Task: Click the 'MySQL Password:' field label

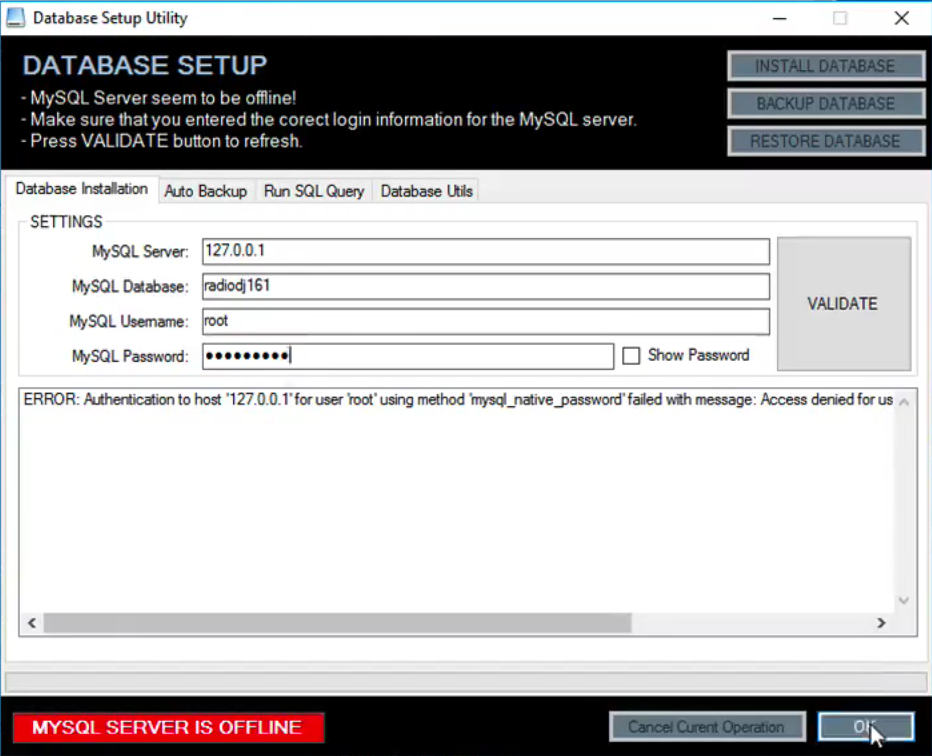Action: pos(130,357)
